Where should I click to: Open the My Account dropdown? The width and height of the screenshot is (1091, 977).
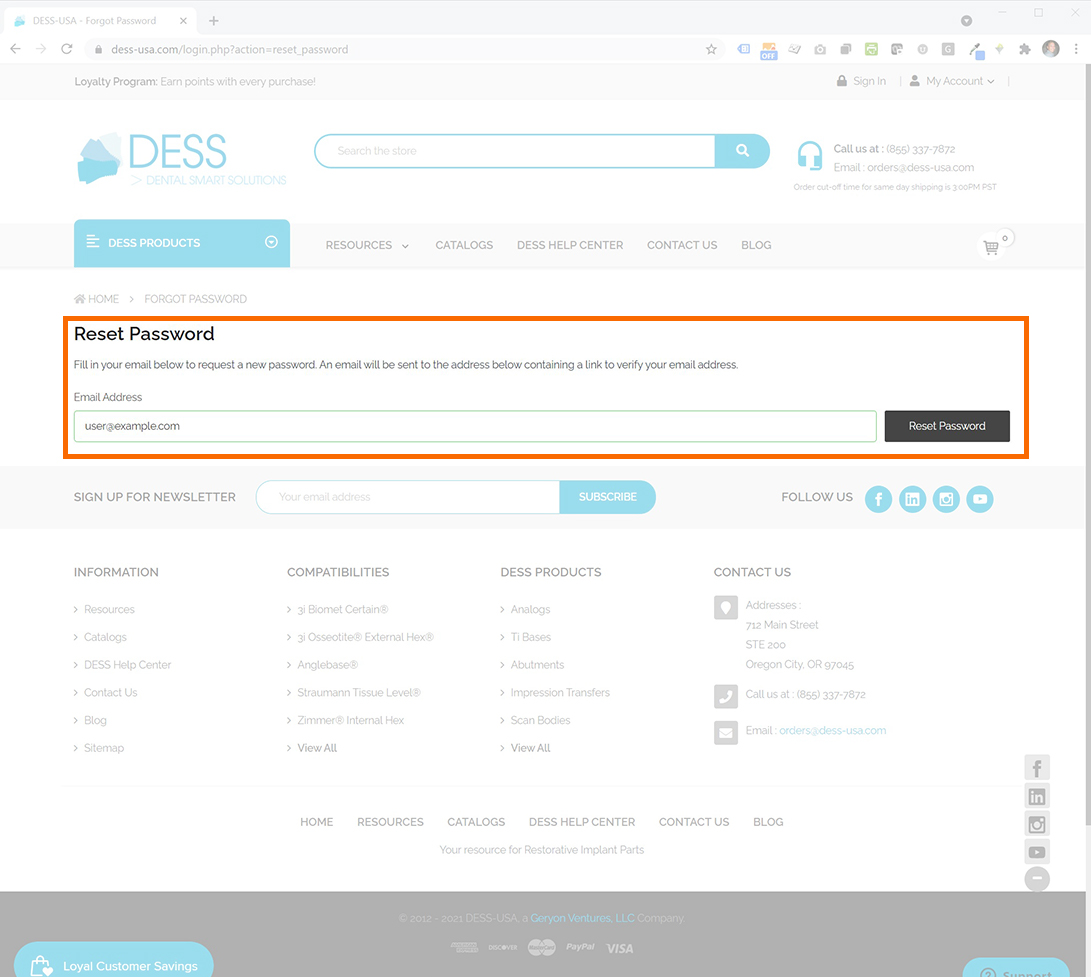953,81
